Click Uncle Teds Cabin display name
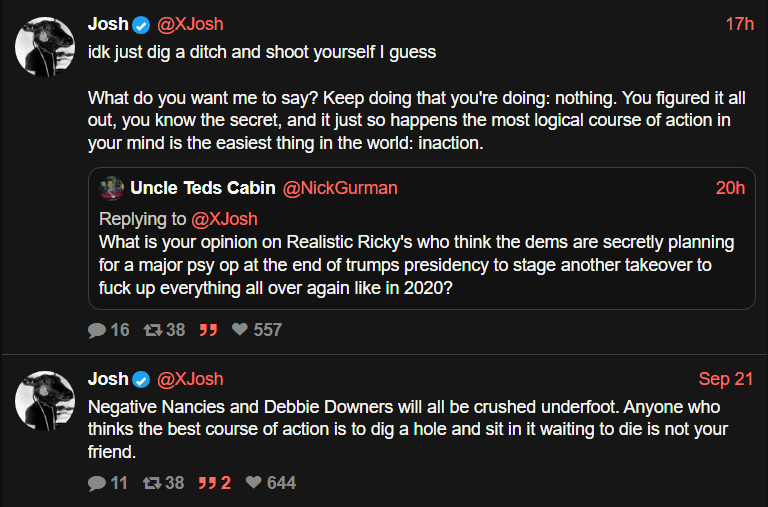768x507 pixels. coord(203,187)
